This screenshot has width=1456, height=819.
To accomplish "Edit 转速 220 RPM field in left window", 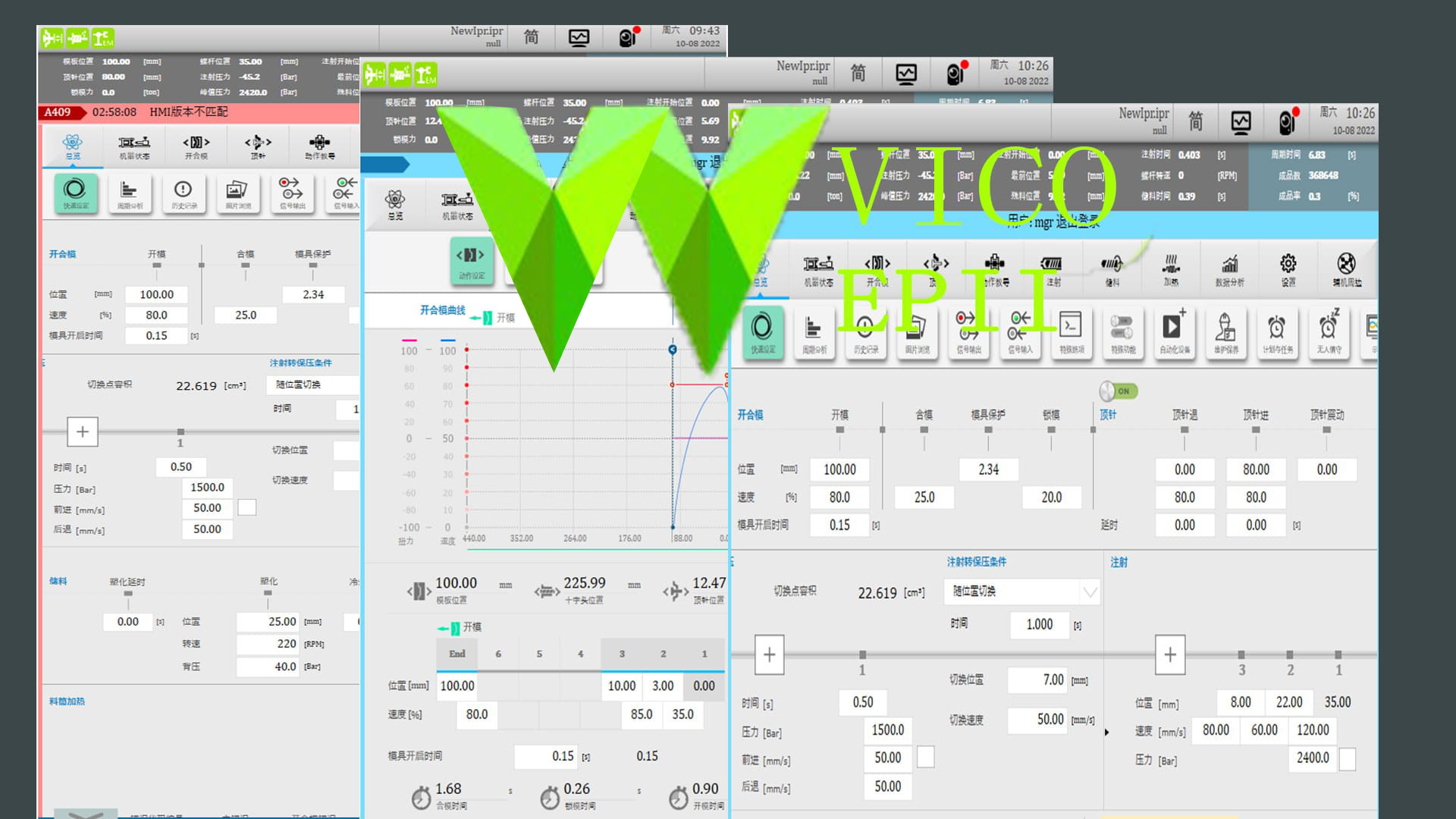I will pyautogui.click(x=269, y=644).
